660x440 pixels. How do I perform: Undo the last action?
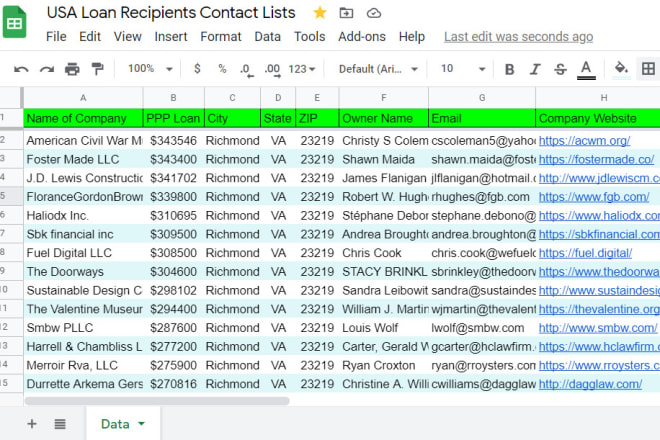21,69
